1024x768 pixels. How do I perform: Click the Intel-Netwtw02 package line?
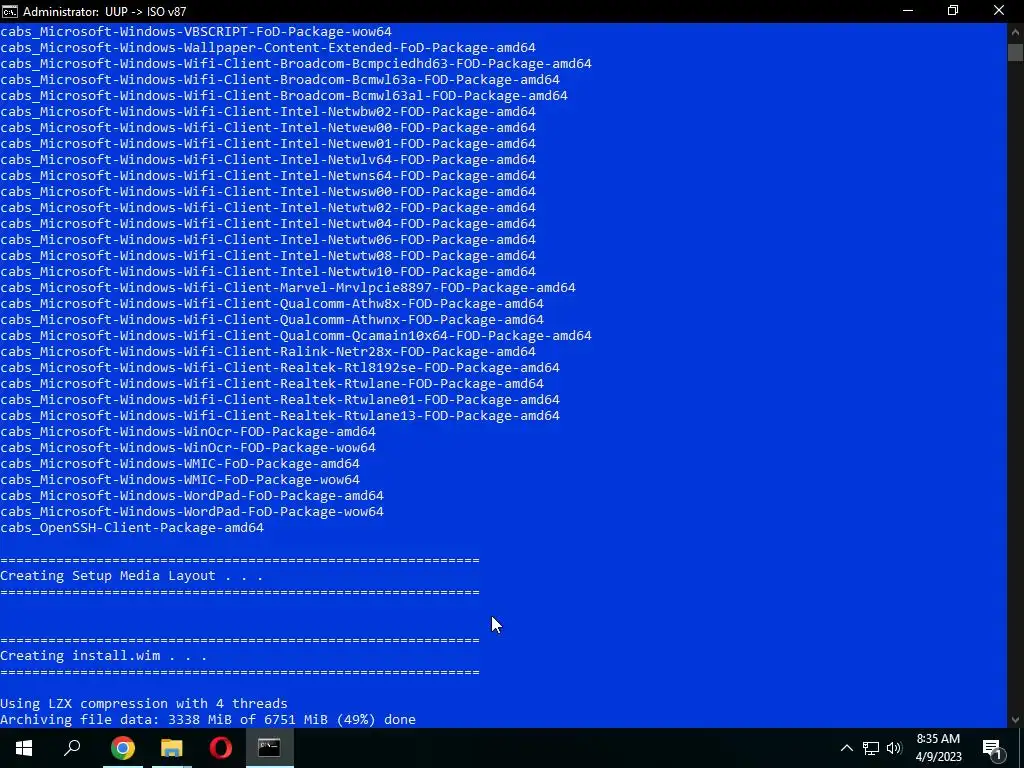pyautogui.click(x=268, y=208)
